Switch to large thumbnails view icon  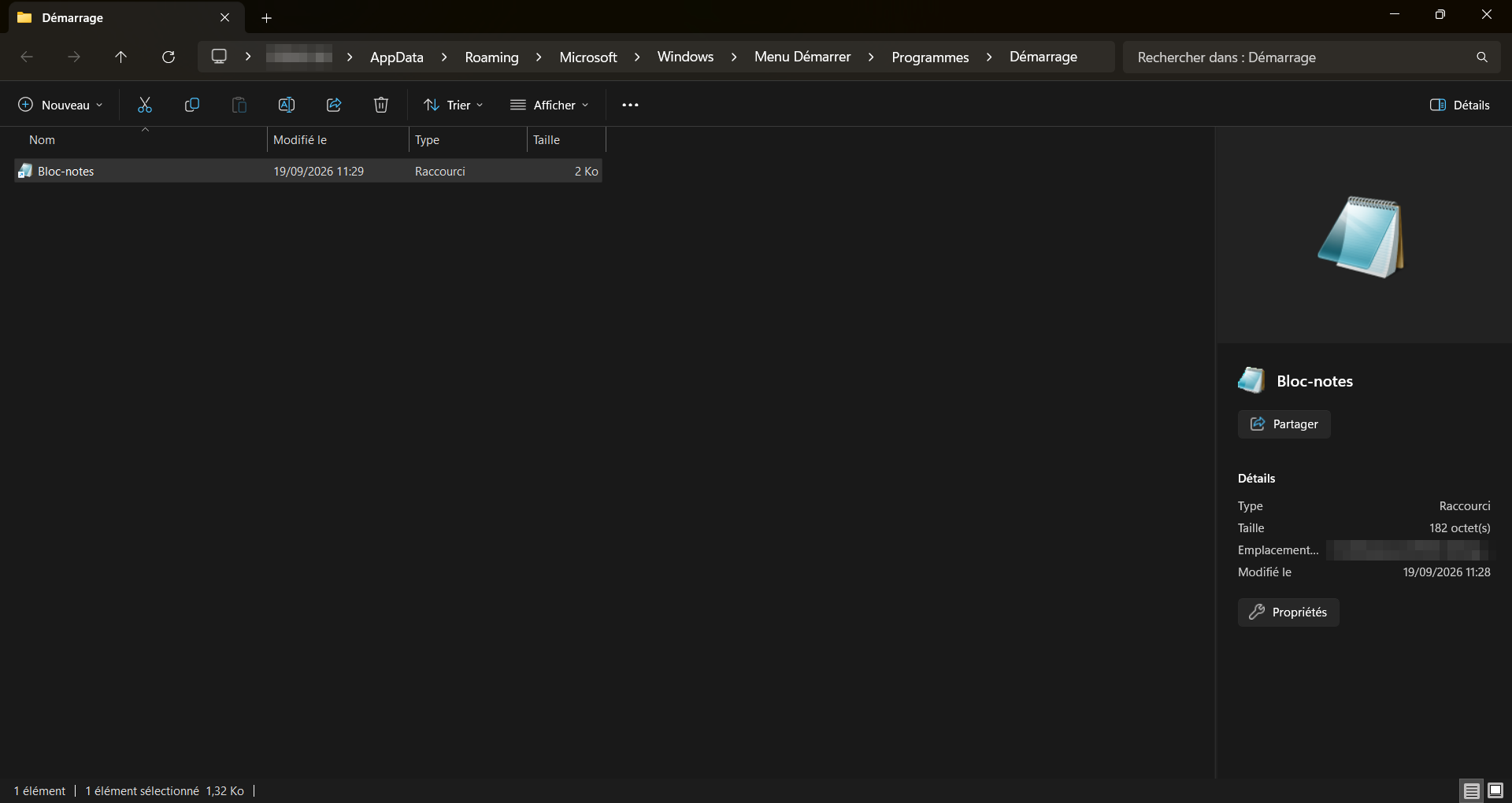pyautogui.click(x=1495, y=790)
